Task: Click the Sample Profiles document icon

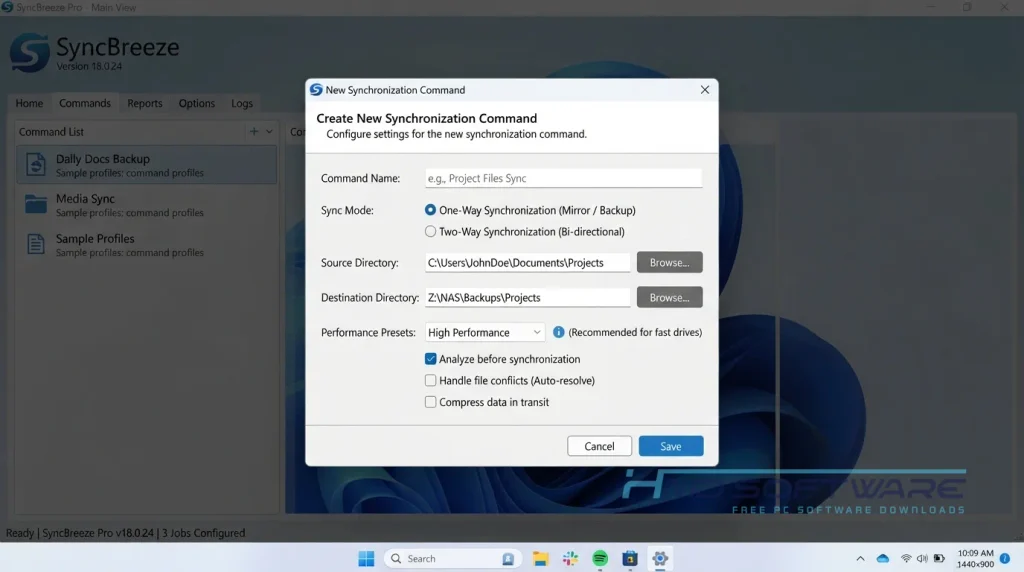Action: pyautogui.click(x=35, y=244)
